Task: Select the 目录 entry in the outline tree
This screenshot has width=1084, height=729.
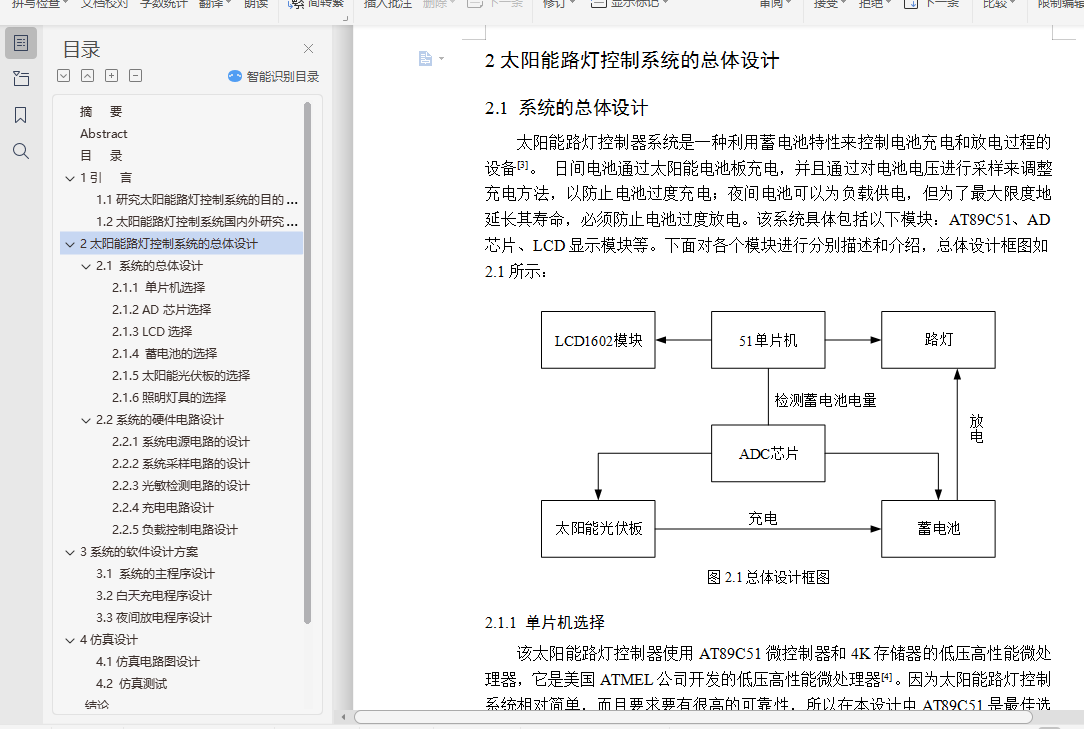Action: (x=101, y=156)
